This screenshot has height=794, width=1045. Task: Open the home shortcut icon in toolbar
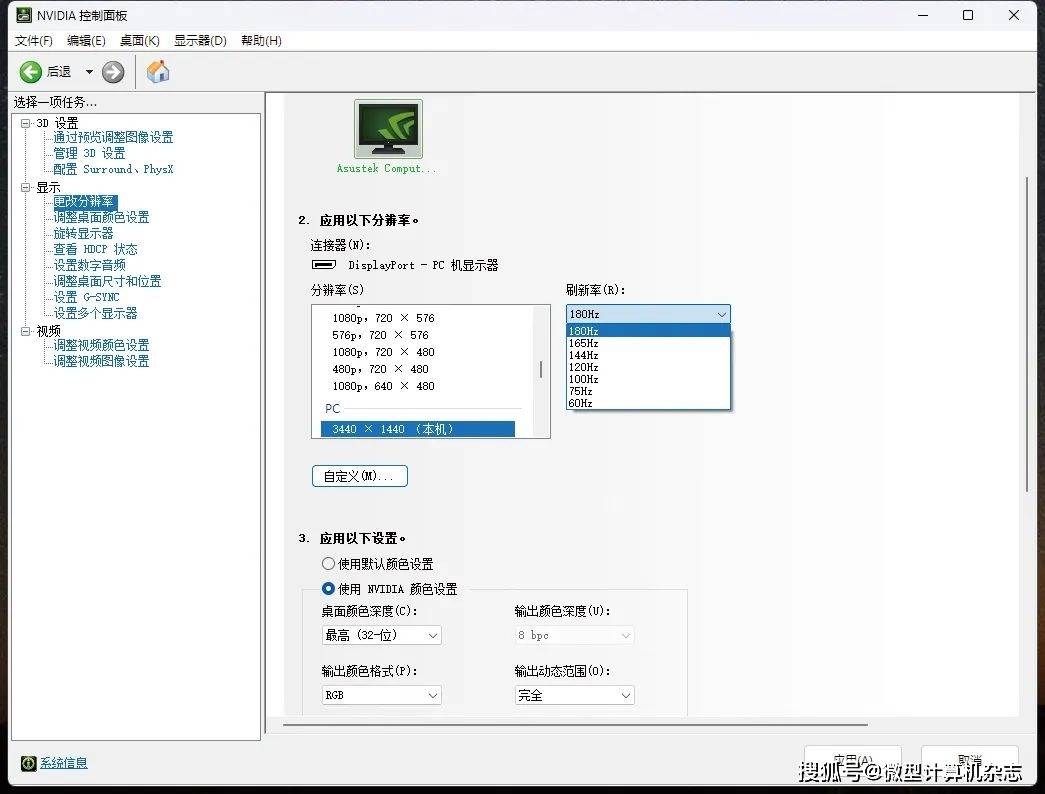[157, 71]
